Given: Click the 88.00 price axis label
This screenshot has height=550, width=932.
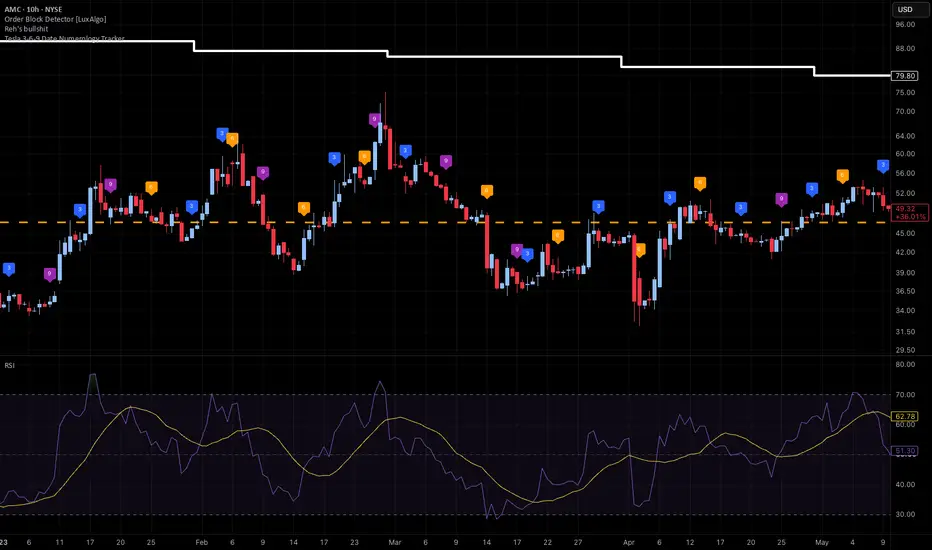Looking at the screenshot, I should [905, 49].
